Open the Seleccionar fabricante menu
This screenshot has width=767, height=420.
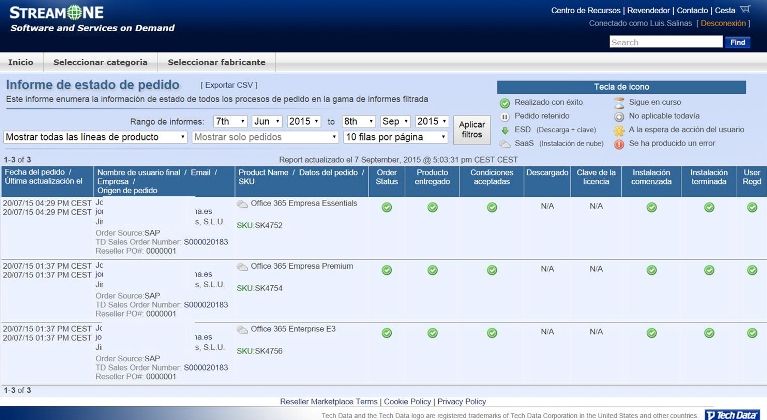[x=217, y=62]
